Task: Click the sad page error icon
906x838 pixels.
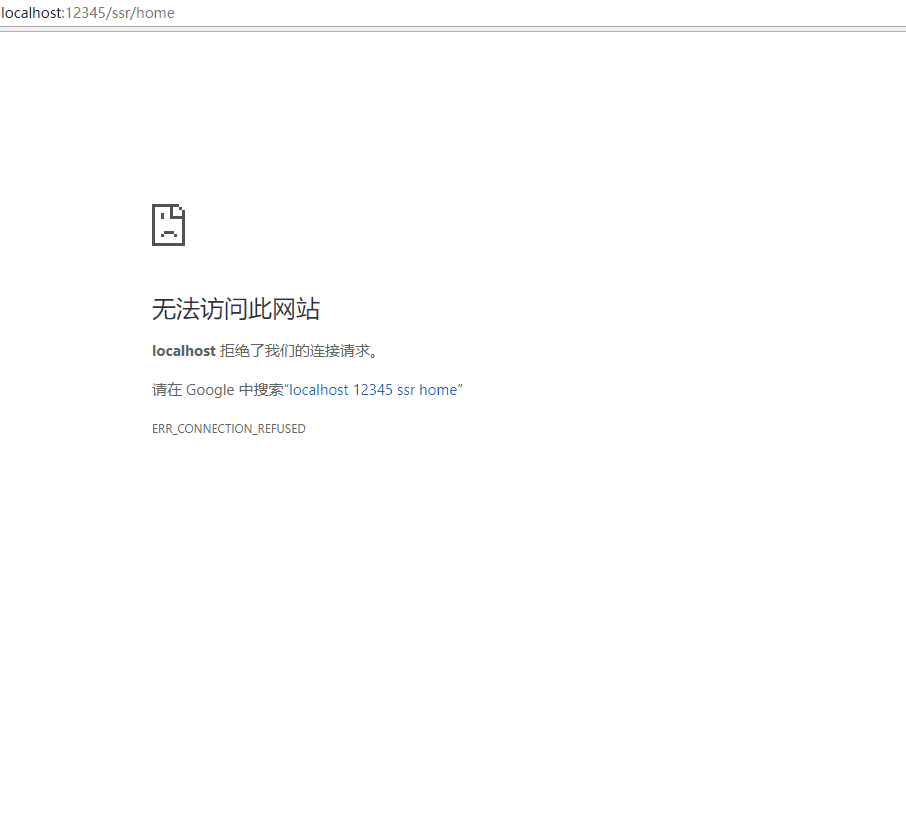Action: (168, 225)
